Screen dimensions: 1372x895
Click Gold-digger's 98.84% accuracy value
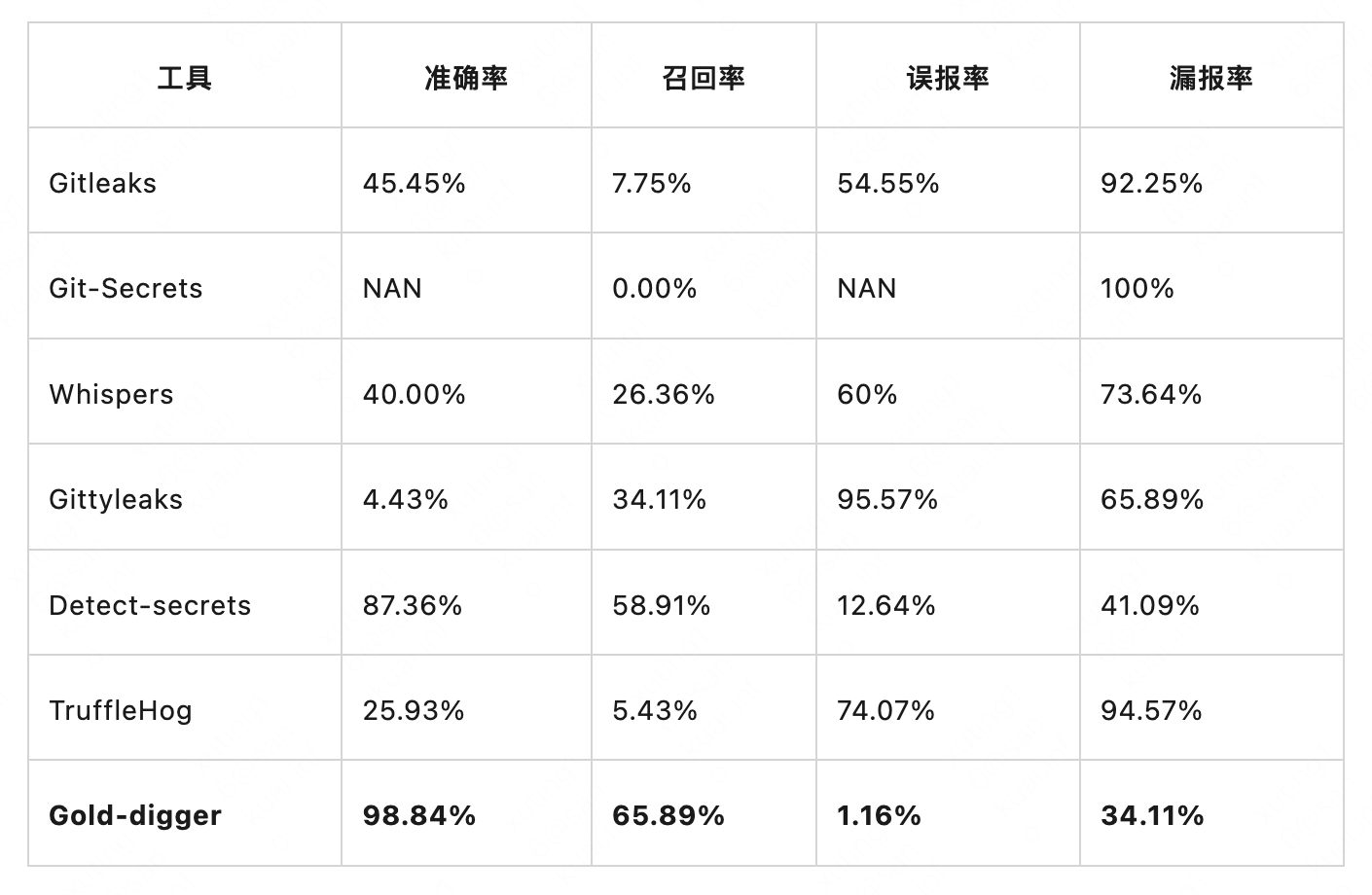pos(419,815)
